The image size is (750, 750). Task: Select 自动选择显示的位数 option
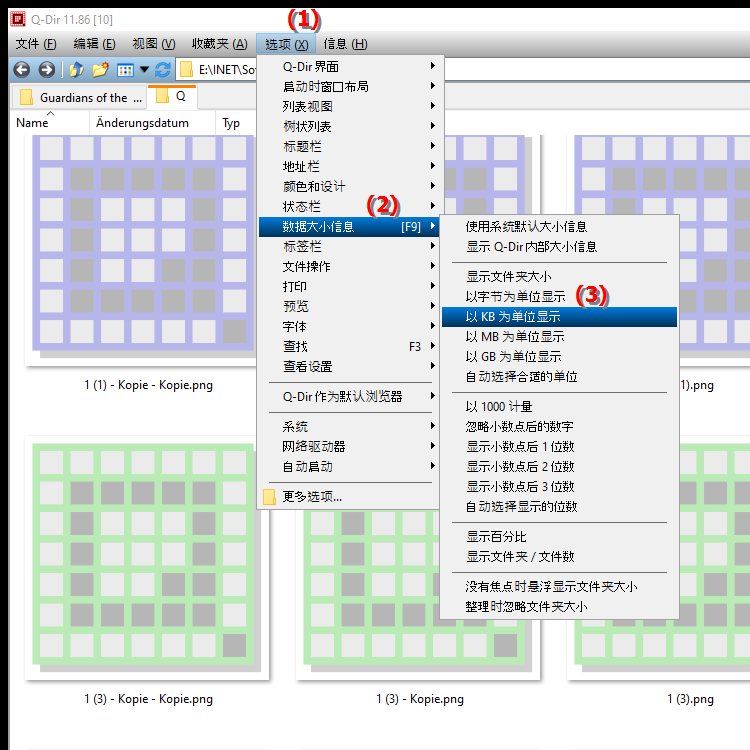click(559, 507)
